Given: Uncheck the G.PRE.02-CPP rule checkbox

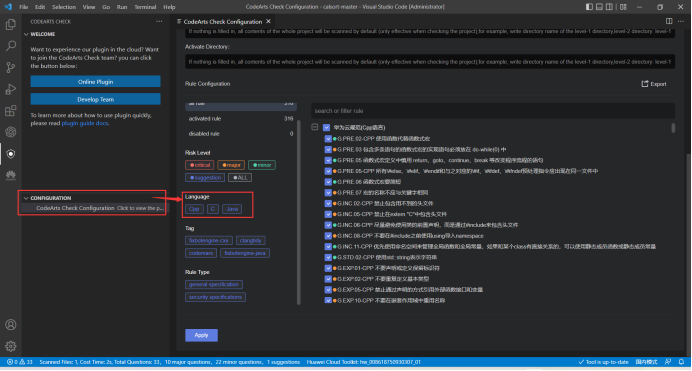Looking at the screenshot, I should pyautogui.click(x=328, y=139).
